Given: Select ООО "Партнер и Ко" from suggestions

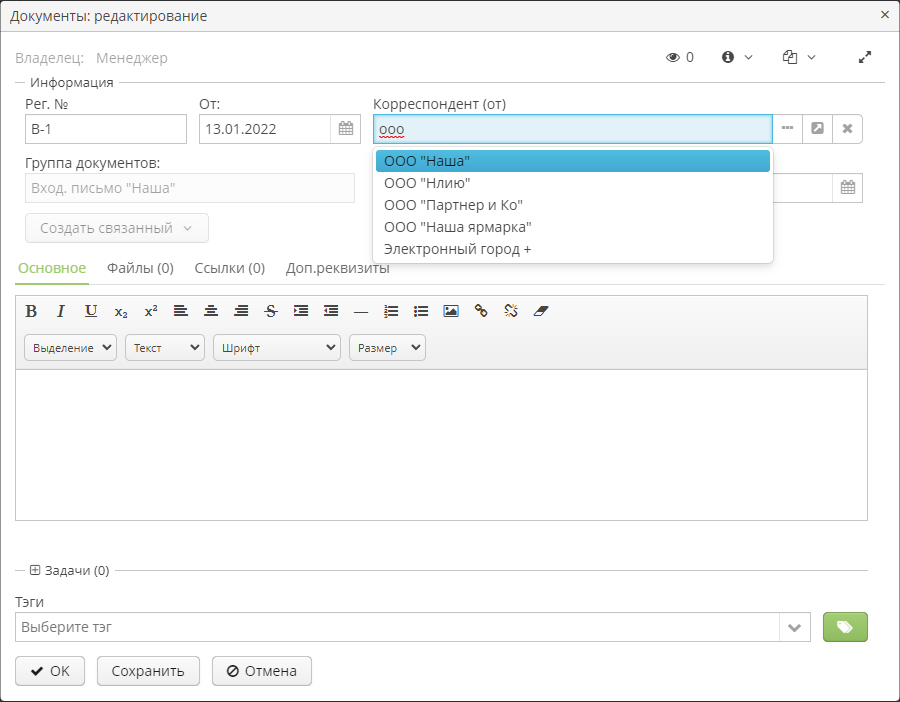Looking at the screenshot, I should click(453, 205).
